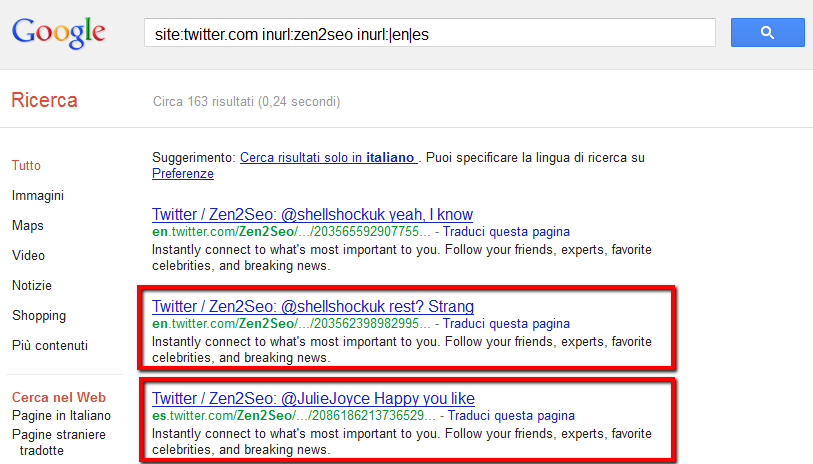The height and width of the screenshot is (464, 813).
Task: Open result '@shellshockuk rest? Strang'
Action: coord(312,306)
